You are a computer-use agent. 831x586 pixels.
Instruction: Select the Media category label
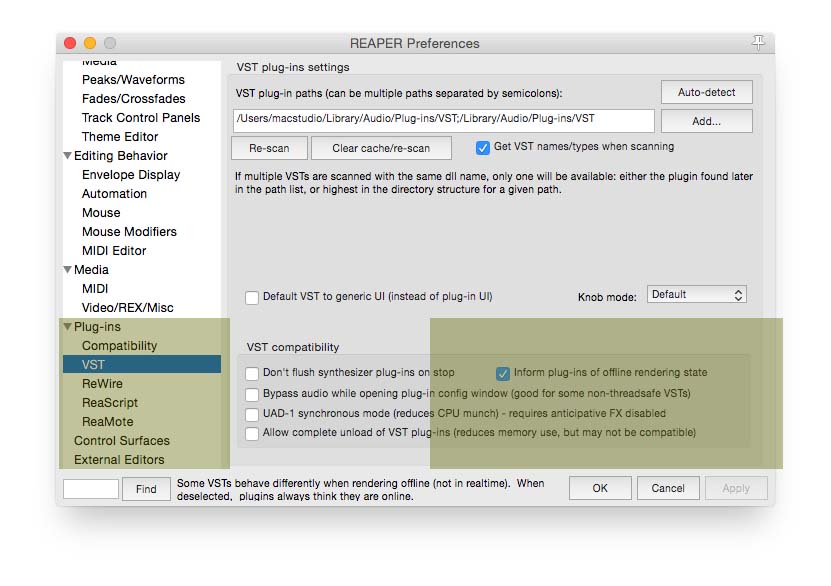91,270
